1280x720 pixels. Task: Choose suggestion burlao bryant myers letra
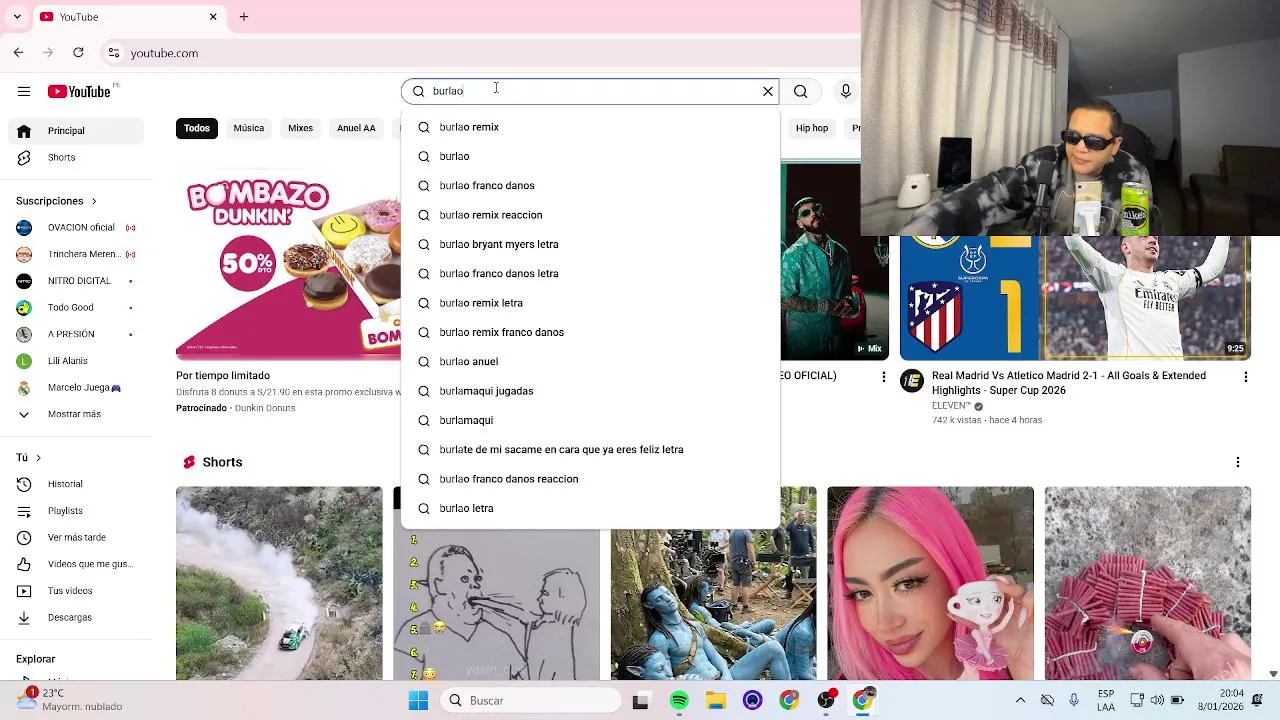click(590, 244)
